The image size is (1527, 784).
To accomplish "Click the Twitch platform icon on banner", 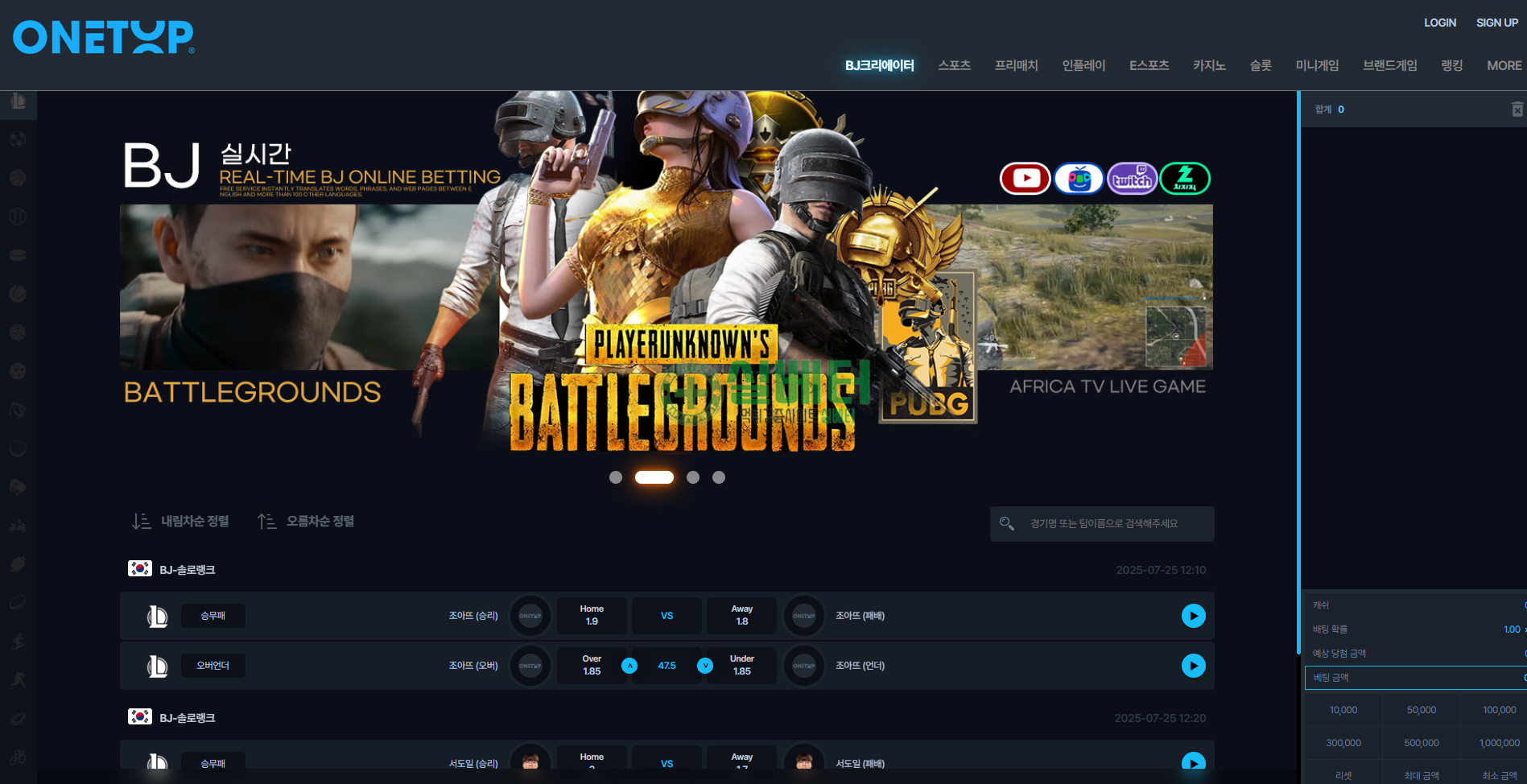I will click(x=1132, y=178).
